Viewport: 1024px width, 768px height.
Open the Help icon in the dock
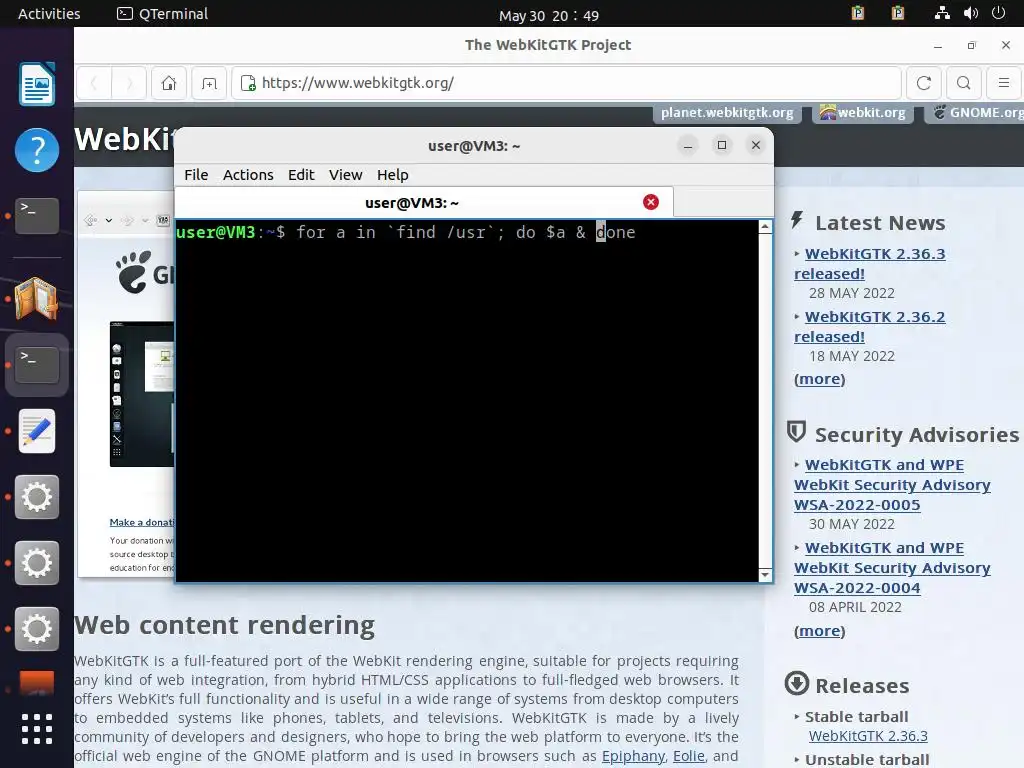click(x=37, y=150)
